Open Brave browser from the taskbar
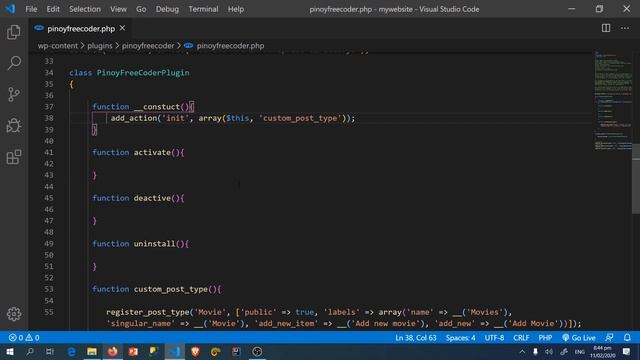Screen dimensions: 640x360 [x=195, y=351]
